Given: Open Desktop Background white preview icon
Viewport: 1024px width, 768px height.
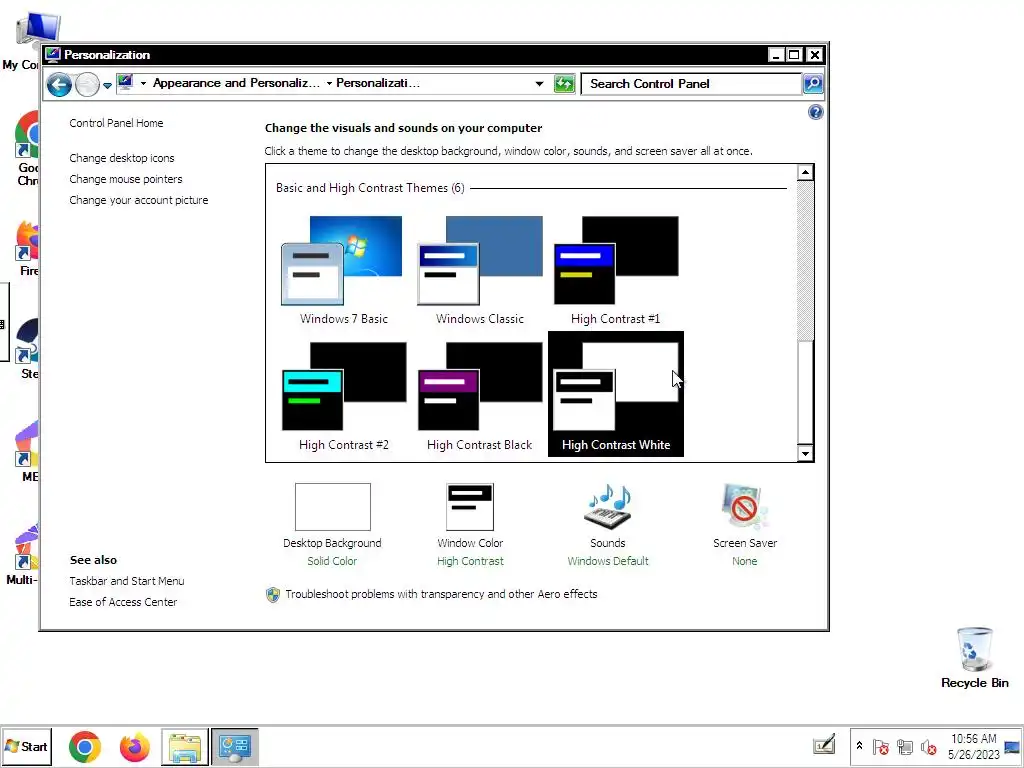Looking at the screenshot, I should coord(332,507).
